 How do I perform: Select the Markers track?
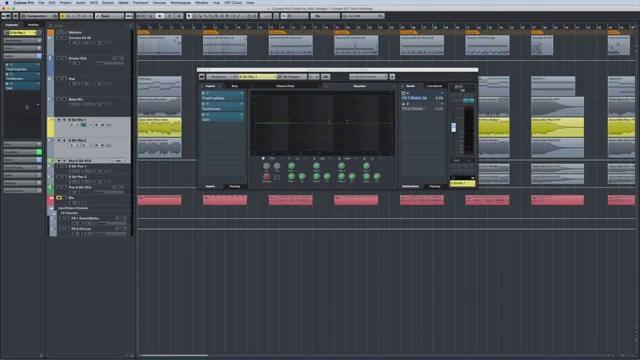[75, 32]
